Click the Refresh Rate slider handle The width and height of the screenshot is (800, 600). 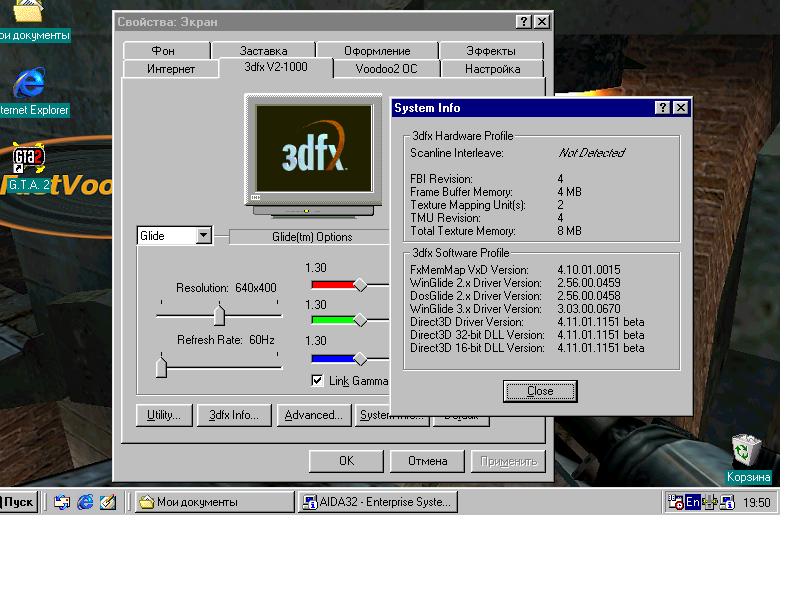161,366
